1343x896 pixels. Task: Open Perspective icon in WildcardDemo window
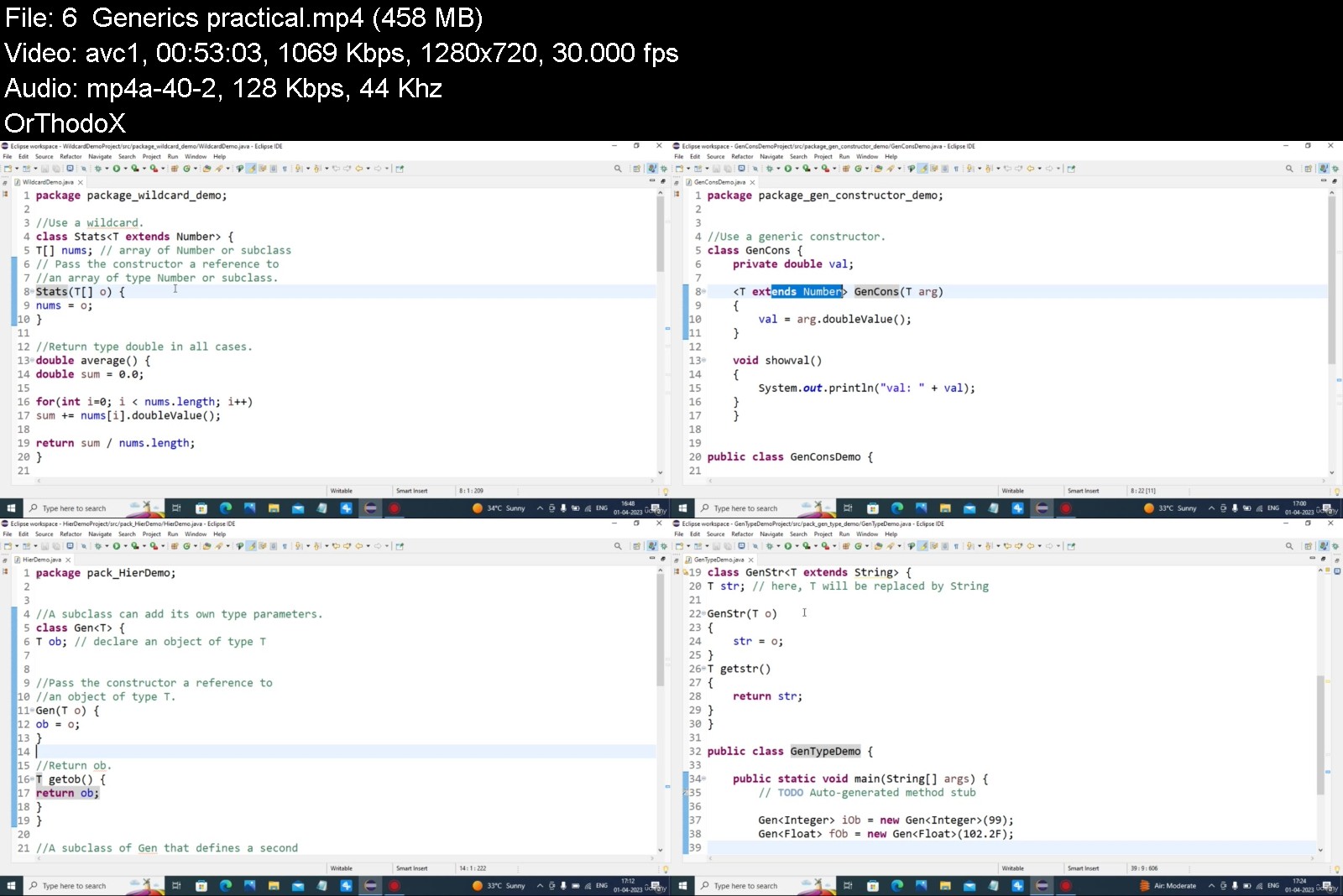[636, 168]
